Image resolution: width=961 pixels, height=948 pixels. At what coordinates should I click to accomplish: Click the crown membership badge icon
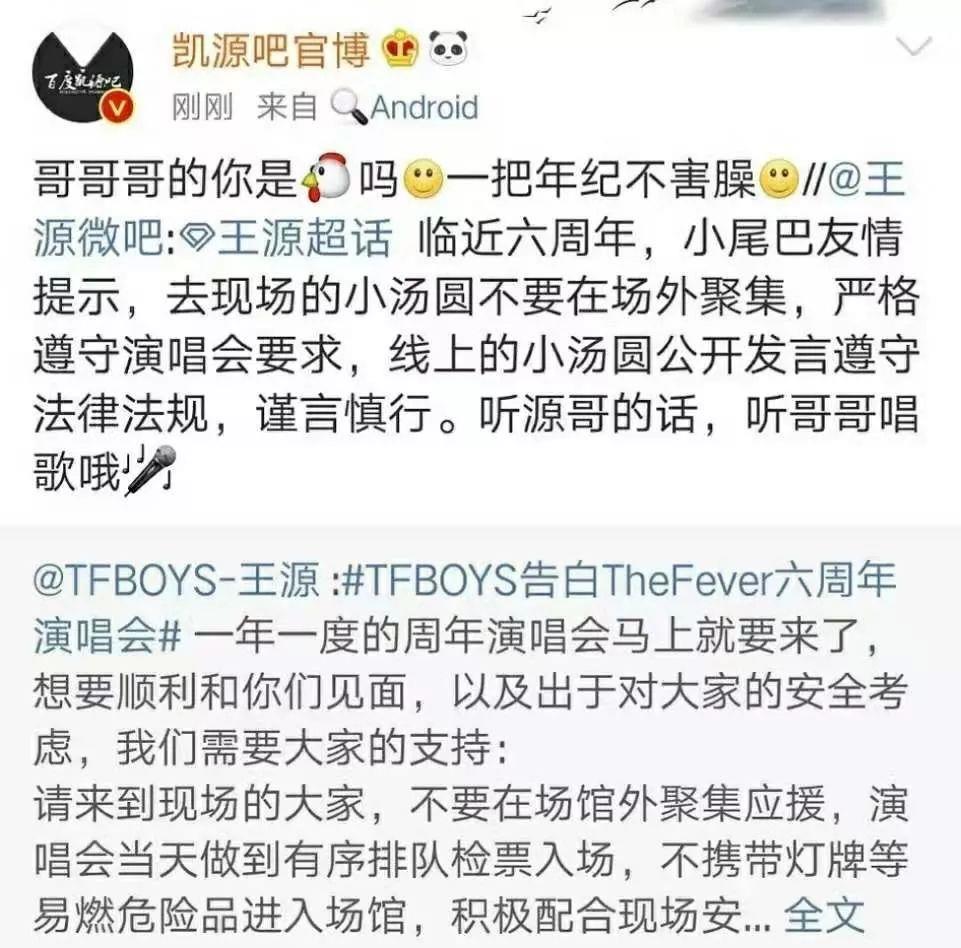(400, 48)
